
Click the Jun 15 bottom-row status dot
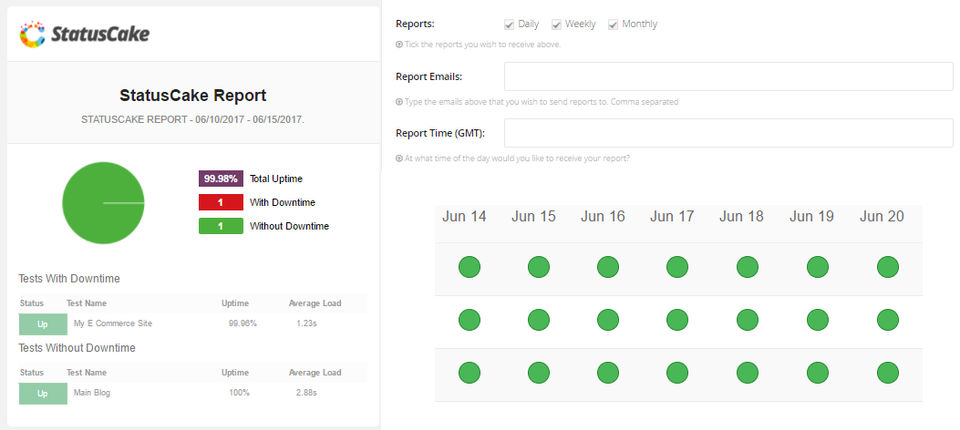tap(538, 373)
